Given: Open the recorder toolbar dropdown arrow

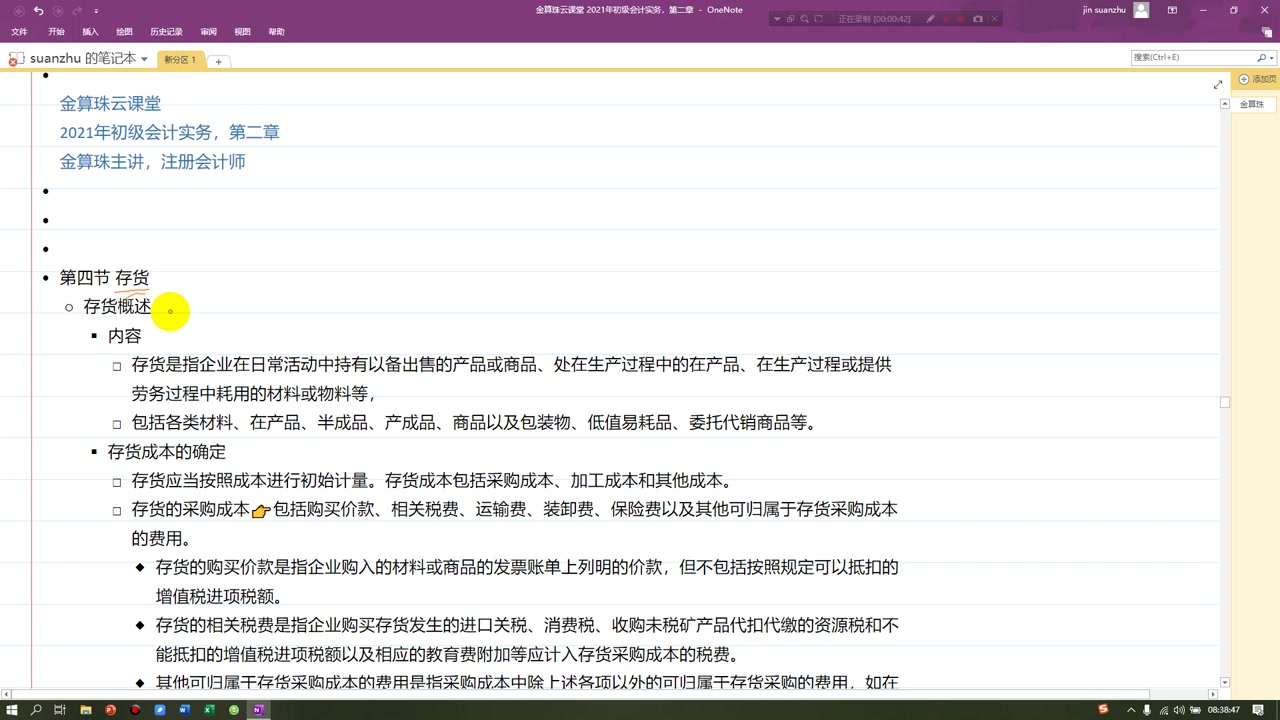Looking at the screenshot, I should pos(777,19).
